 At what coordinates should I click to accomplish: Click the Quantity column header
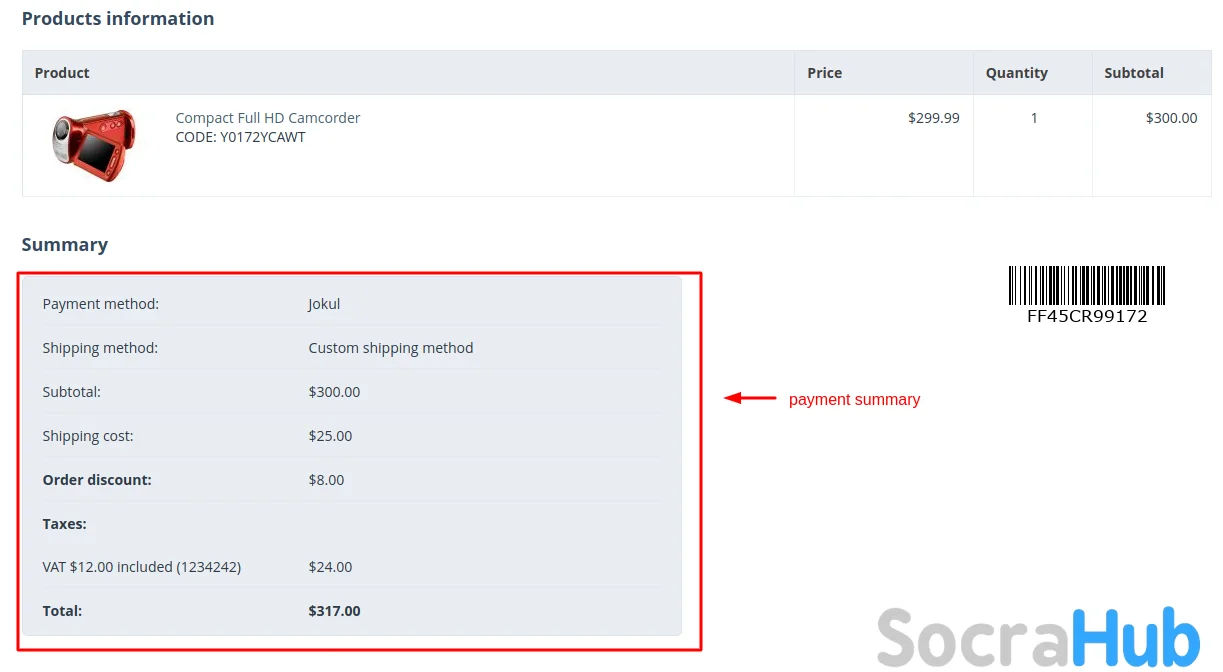[1016, 73]
